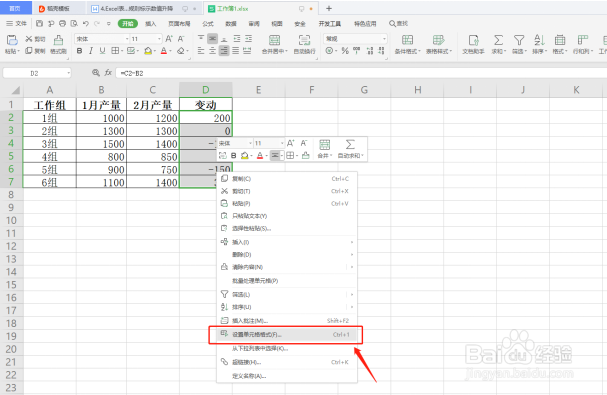The width and height of the screenshot is (607, 395).
Task: Choose Copy (复制) from the context menu
Action: (x=287, y=179)
